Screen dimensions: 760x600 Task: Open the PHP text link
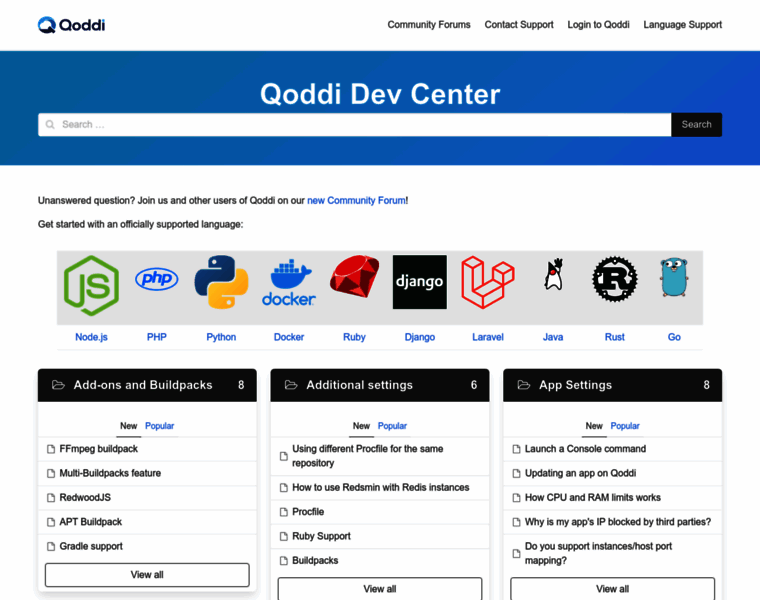coord(157,337)
